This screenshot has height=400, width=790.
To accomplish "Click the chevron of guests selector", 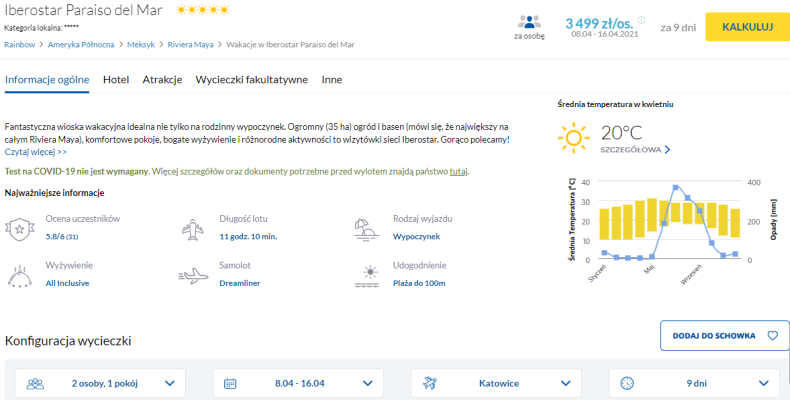I will (170, 383).
